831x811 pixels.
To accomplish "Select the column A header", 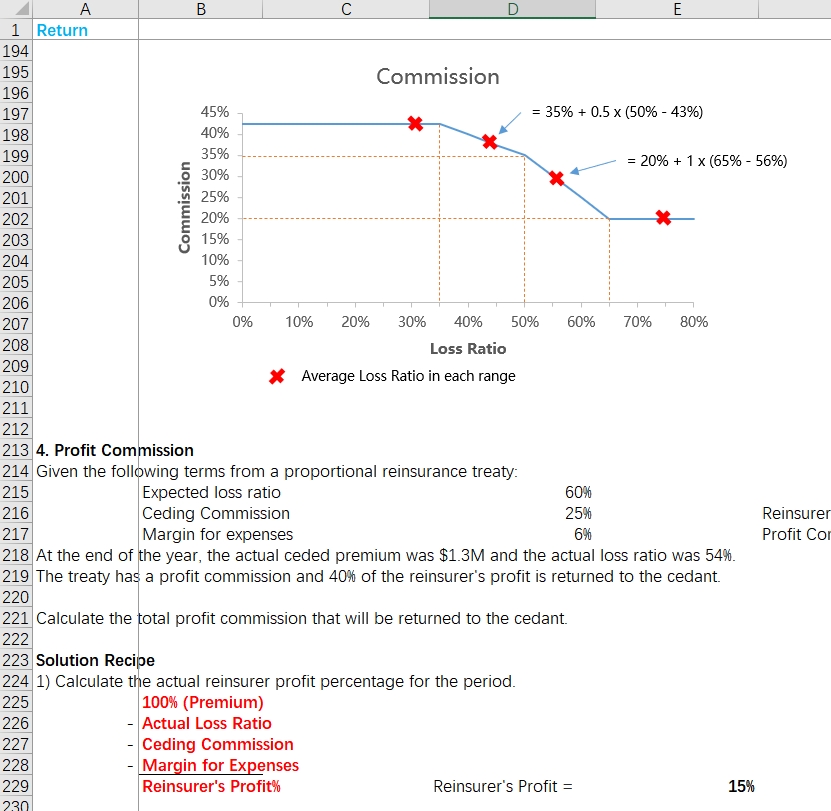I will (85, 9).
